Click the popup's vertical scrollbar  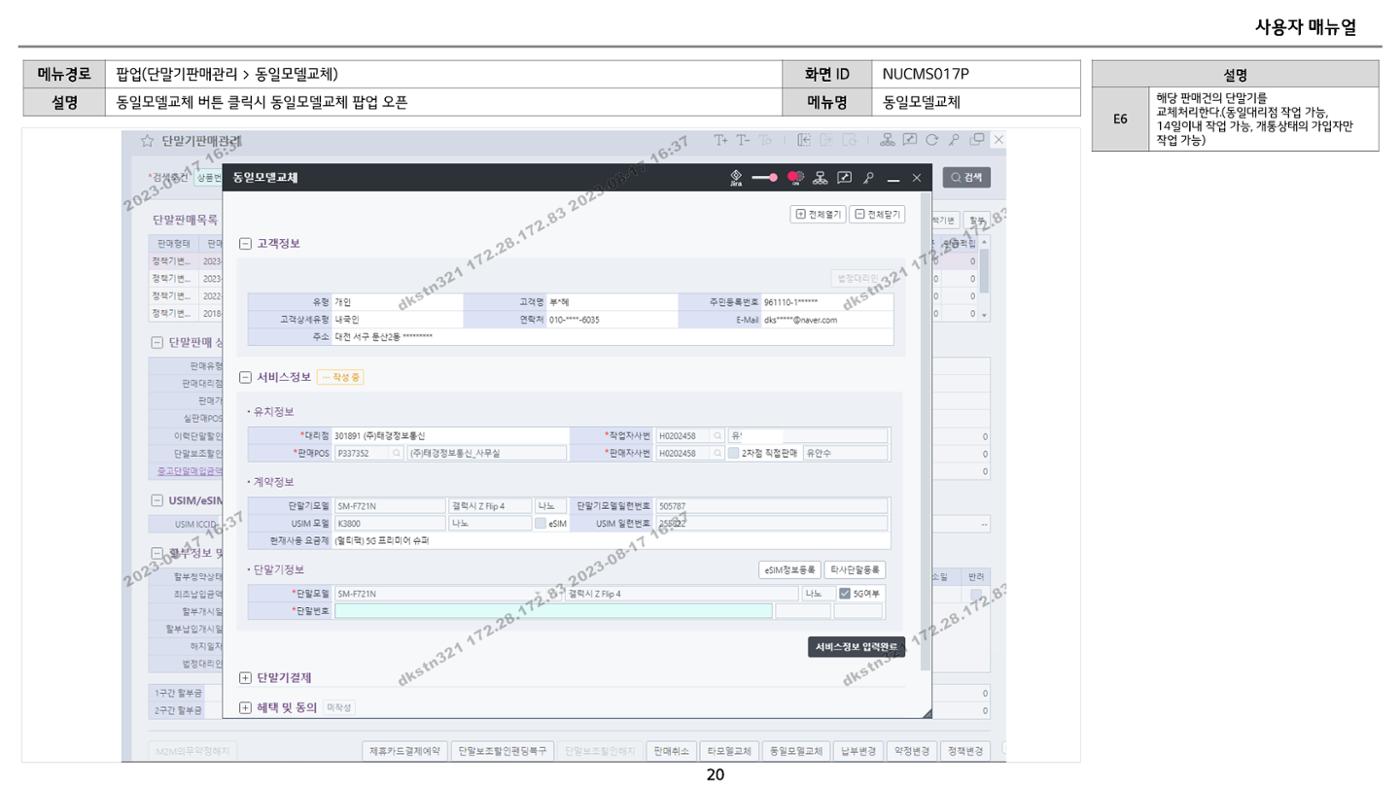pyautogui.click(x=925, y=430)
